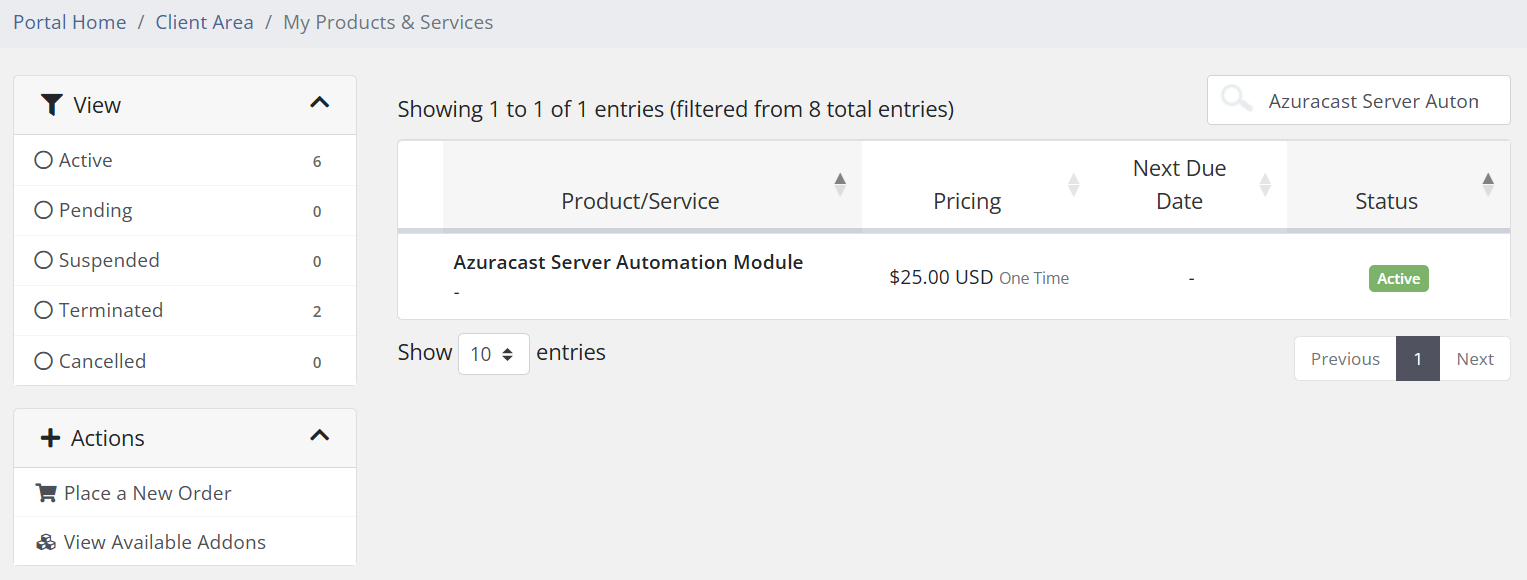
Task: Select the Suspended filter radio button
Action: coord(43,260)
